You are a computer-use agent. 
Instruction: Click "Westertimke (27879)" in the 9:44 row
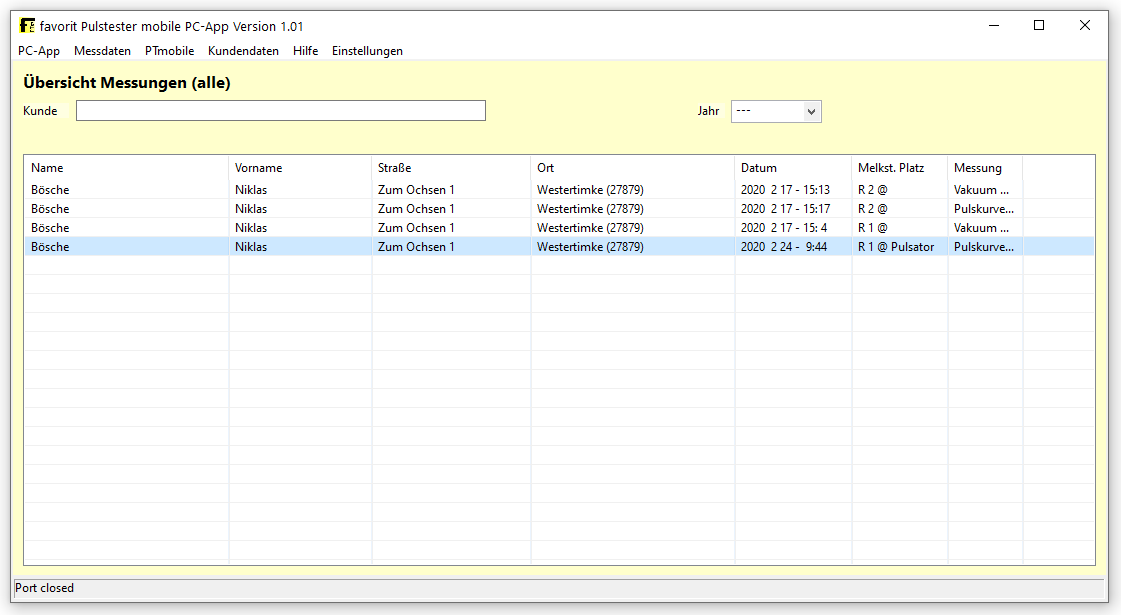pos(591,247)
